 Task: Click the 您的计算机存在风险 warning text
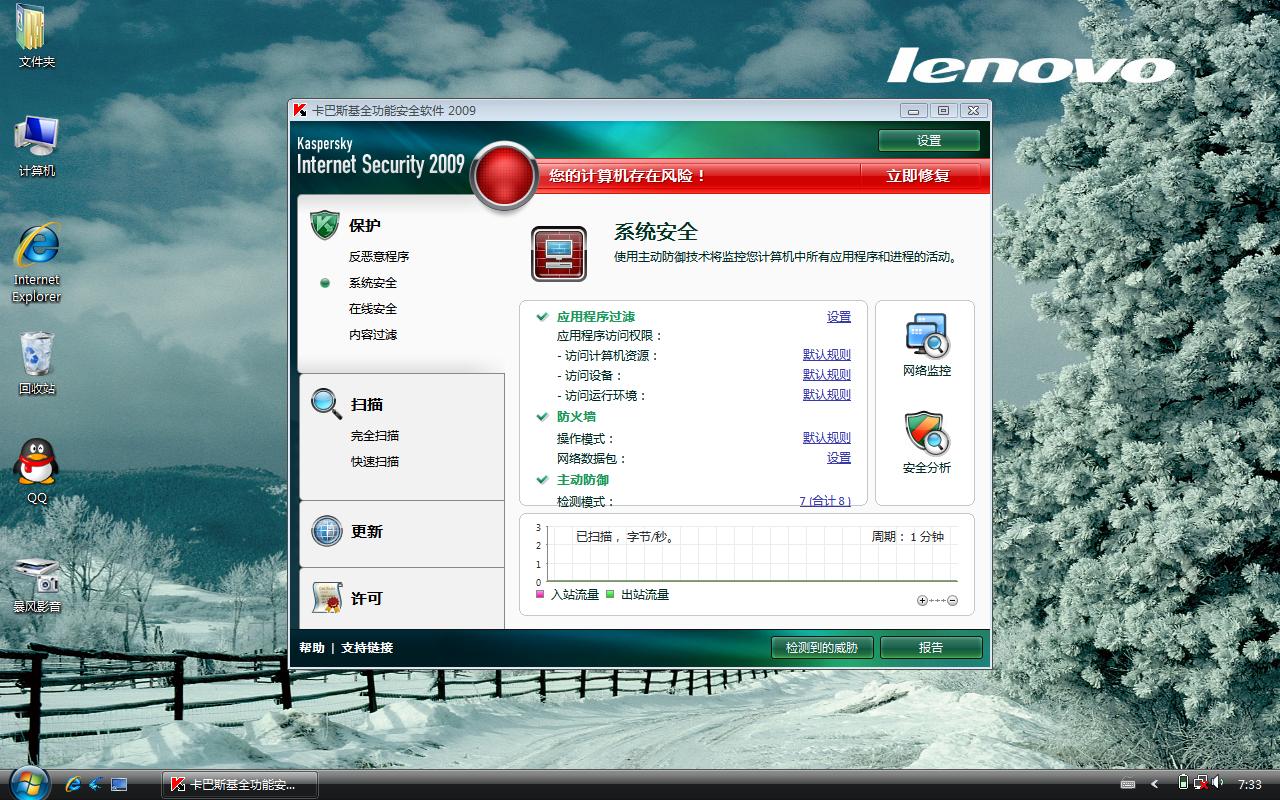(627, 176)
